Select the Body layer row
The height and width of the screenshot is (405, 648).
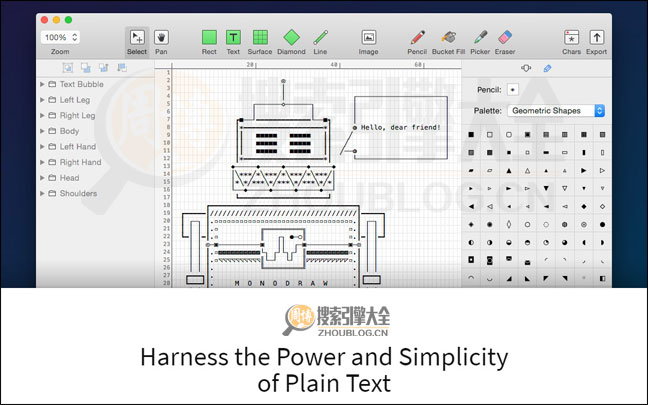point(95,131)
